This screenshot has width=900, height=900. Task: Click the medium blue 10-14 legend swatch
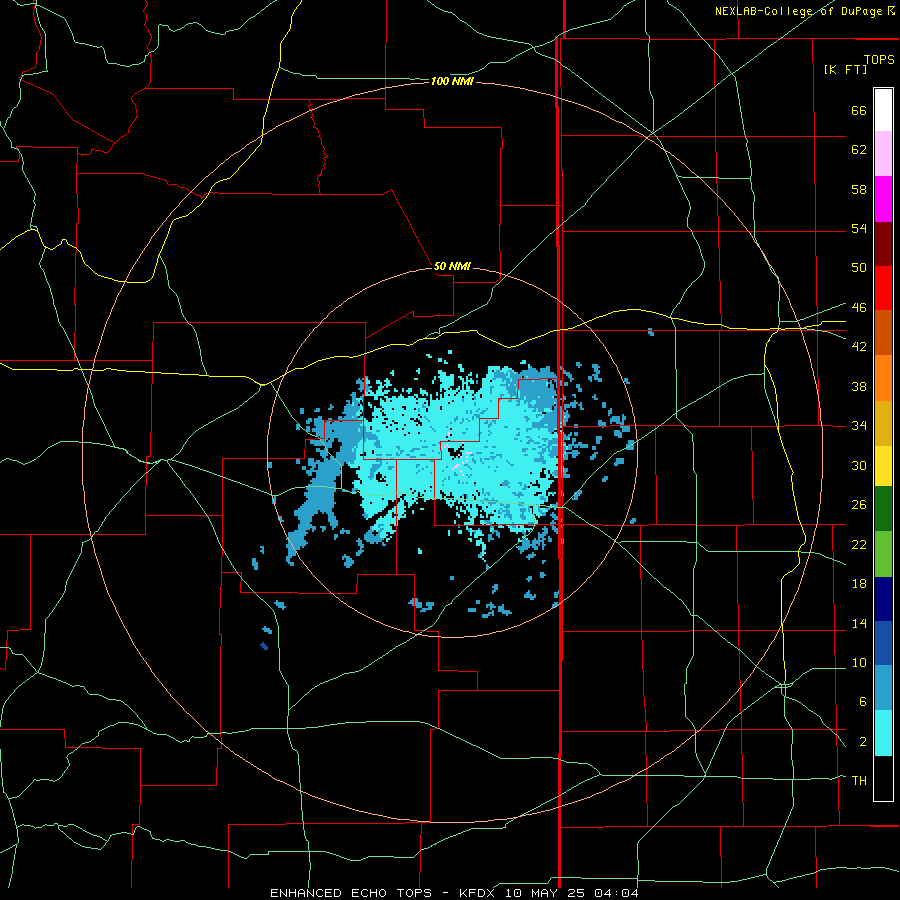[x=883, y=643]
